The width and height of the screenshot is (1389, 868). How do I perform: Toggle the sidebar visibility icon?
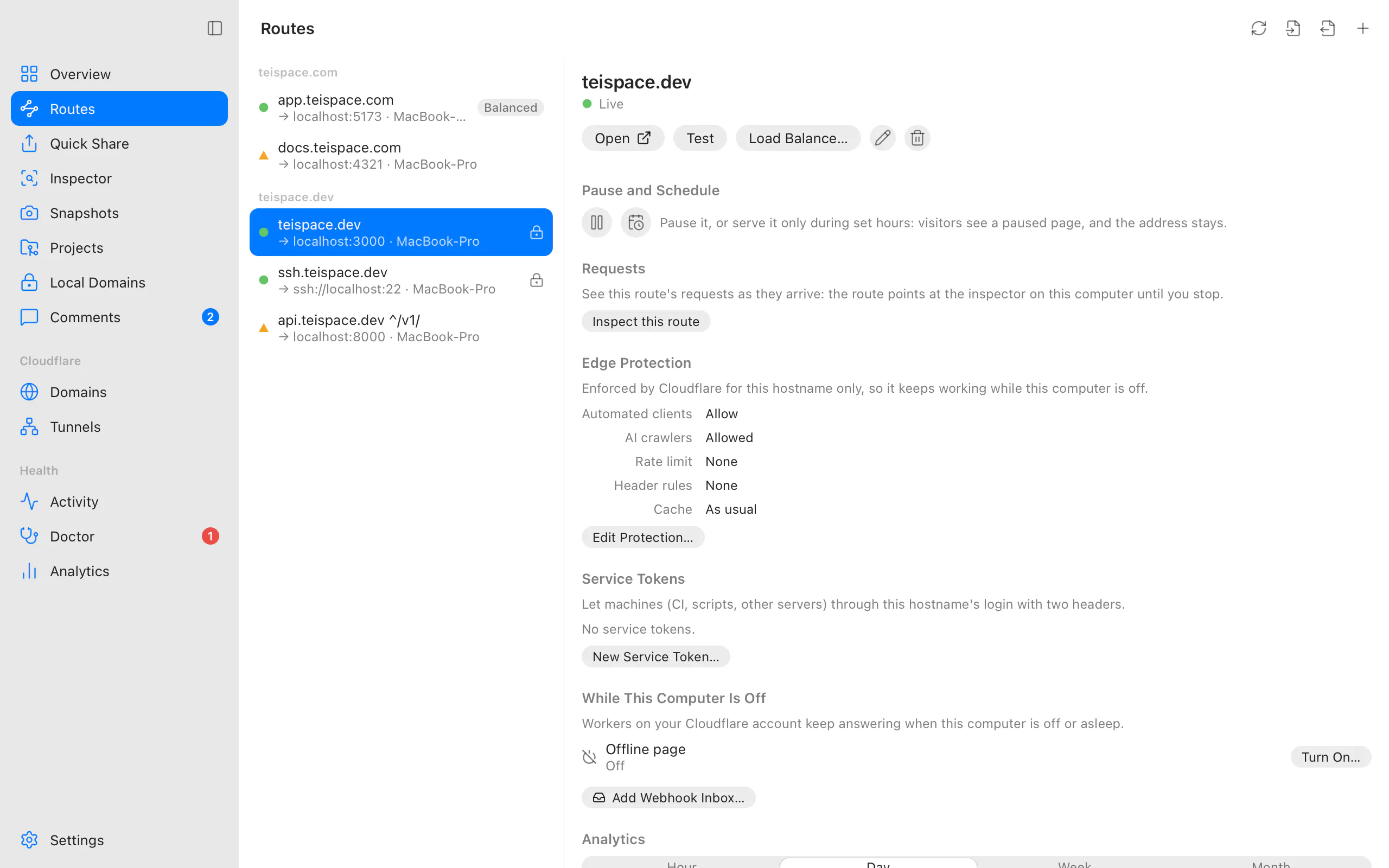214,28
